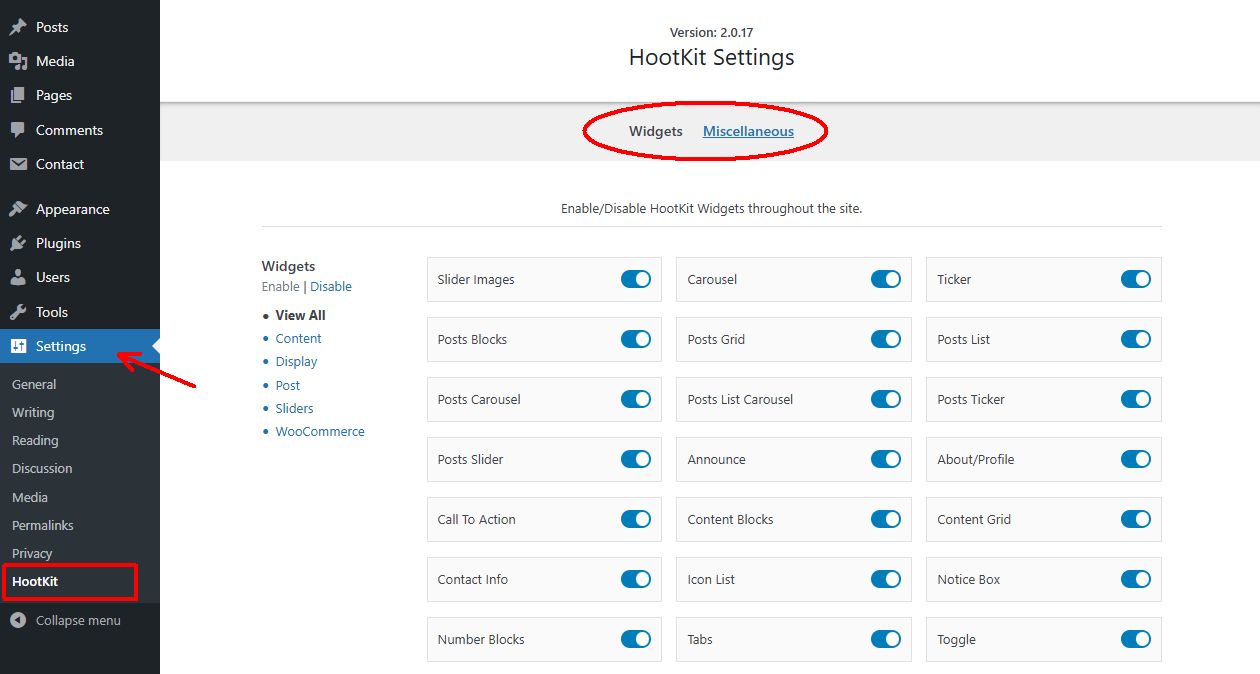This screenshot has width=1260, height=674.
Task: Open the Writing settings submenu
Action: (x=33, y=412)
